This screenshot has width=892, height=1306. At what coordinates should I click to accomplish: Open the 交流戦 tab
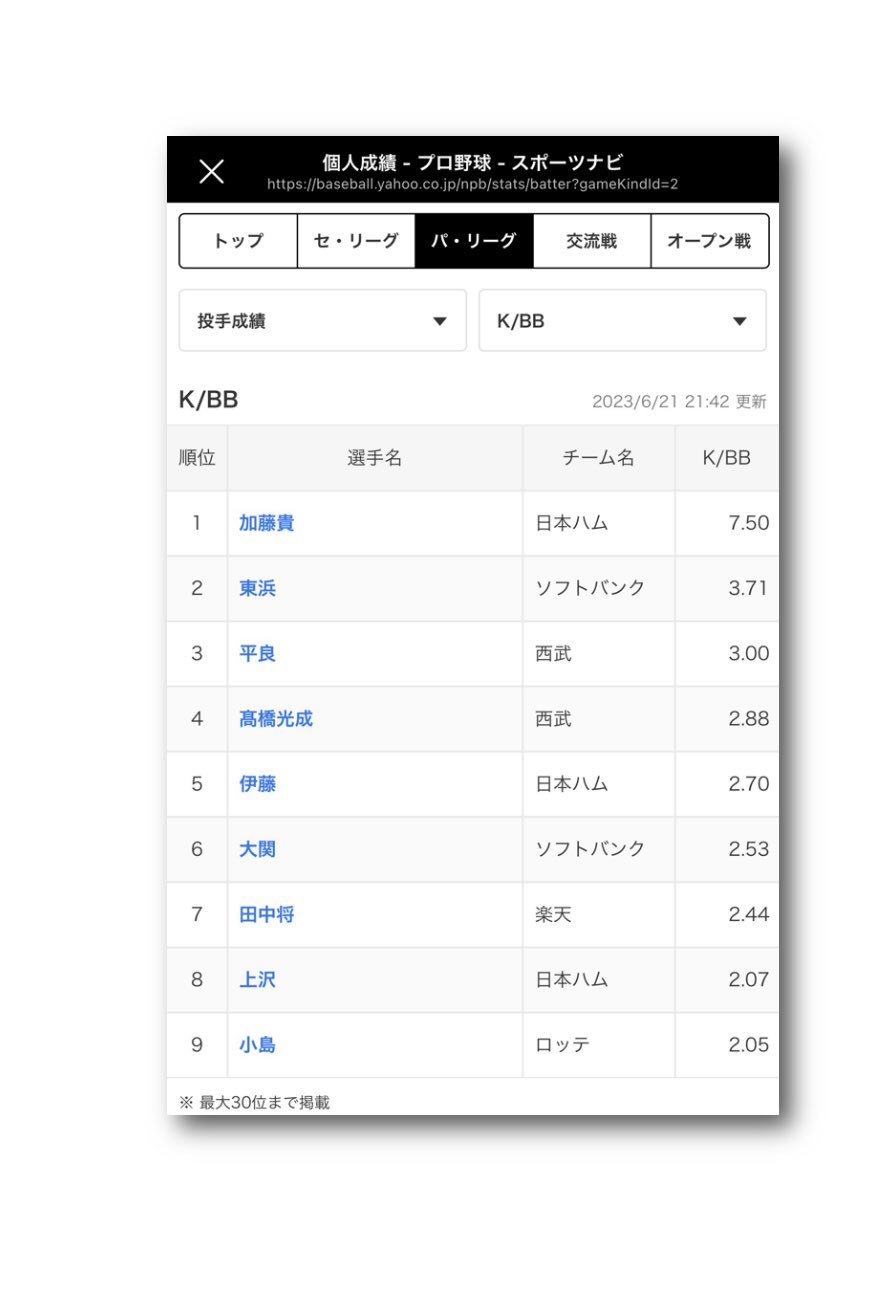pyautogui.click(x=592, y=241)
